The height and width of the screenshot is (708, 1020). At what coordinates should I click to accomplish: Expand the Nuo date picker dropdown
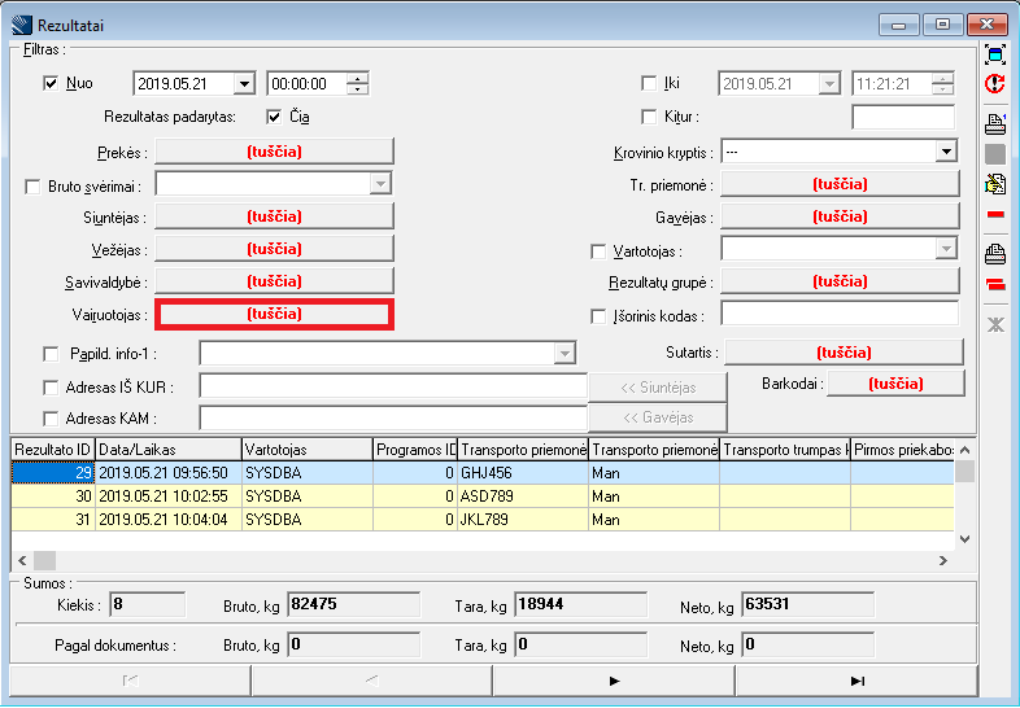coord(243,85)
